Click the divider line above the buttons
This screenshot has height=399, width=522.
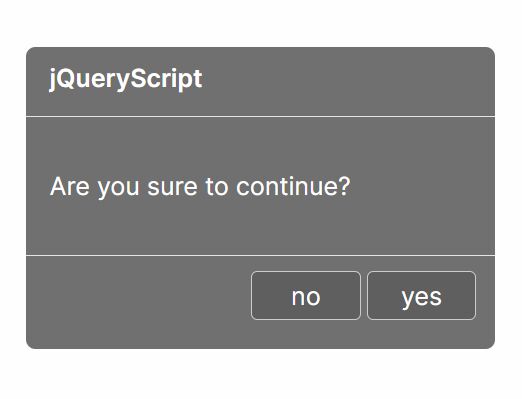coord(261,256)
